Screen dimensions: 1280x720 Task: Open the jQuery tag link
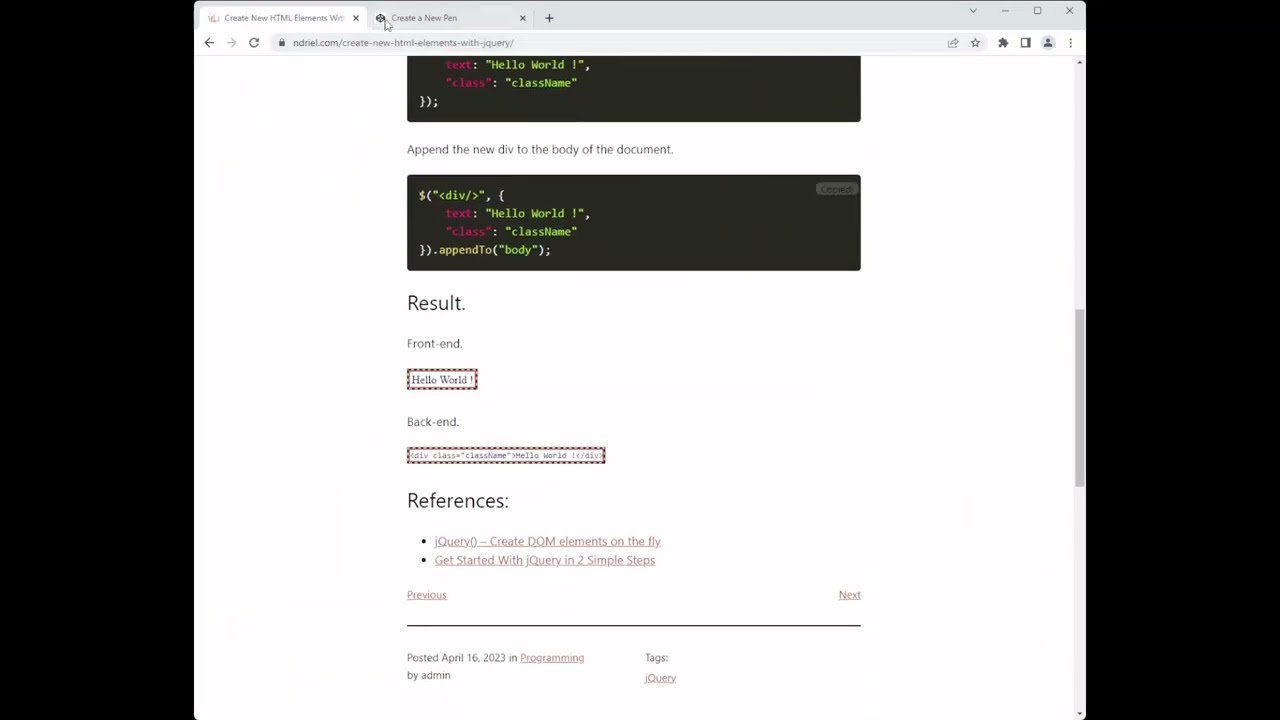pos(660,678)
